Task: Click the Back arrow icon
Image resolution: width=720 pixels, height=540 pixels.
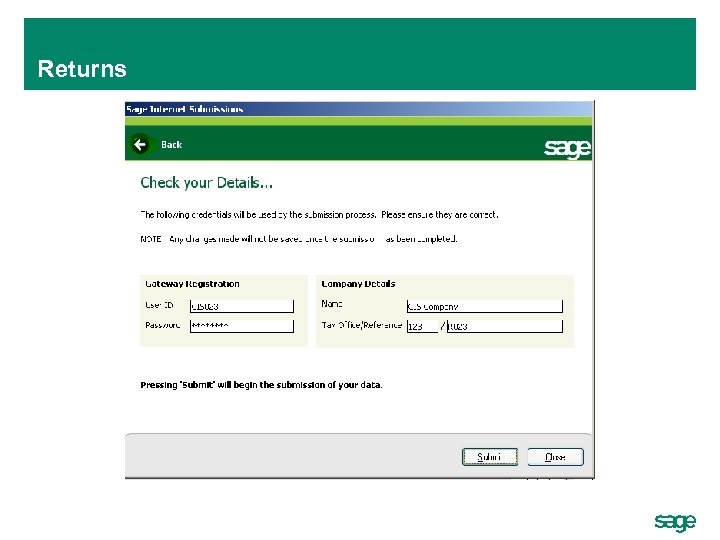Action: 140,145
